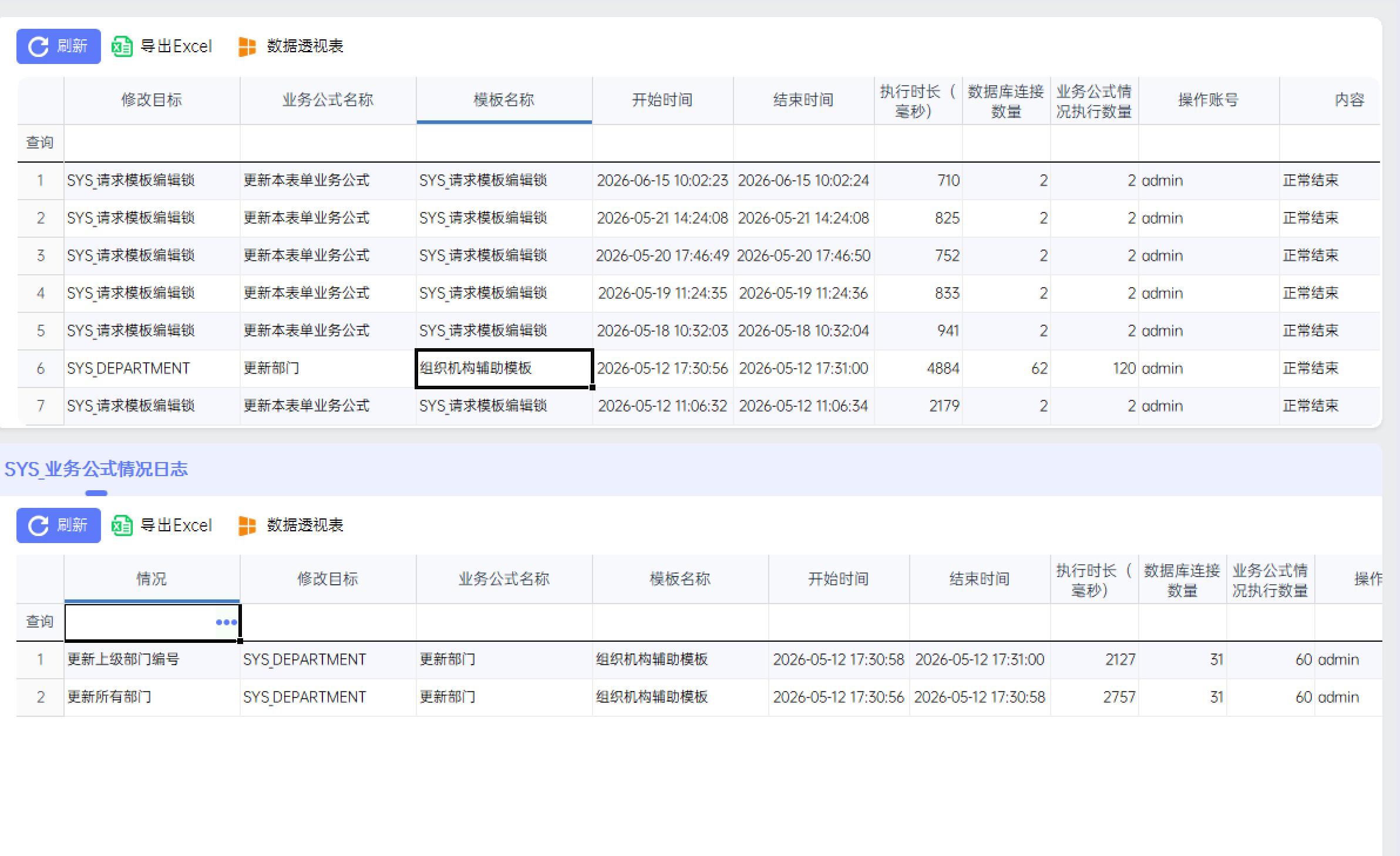The height and width of the screenshot is (856, 1400).
Task: Open the bottom 数据透视表 pivot icon
Action: pos(247,525)
